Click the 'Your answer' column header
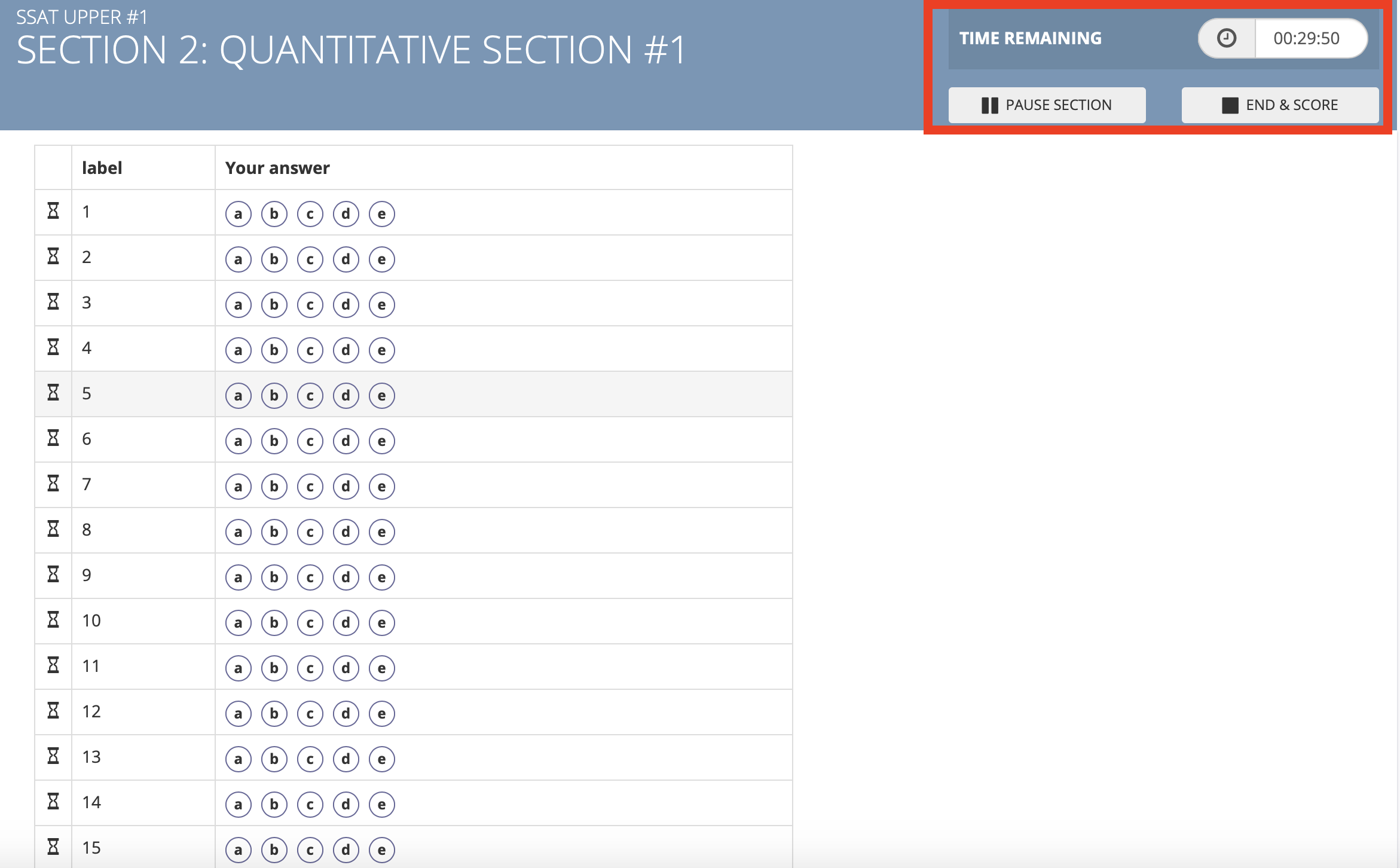 pos(277,168)
